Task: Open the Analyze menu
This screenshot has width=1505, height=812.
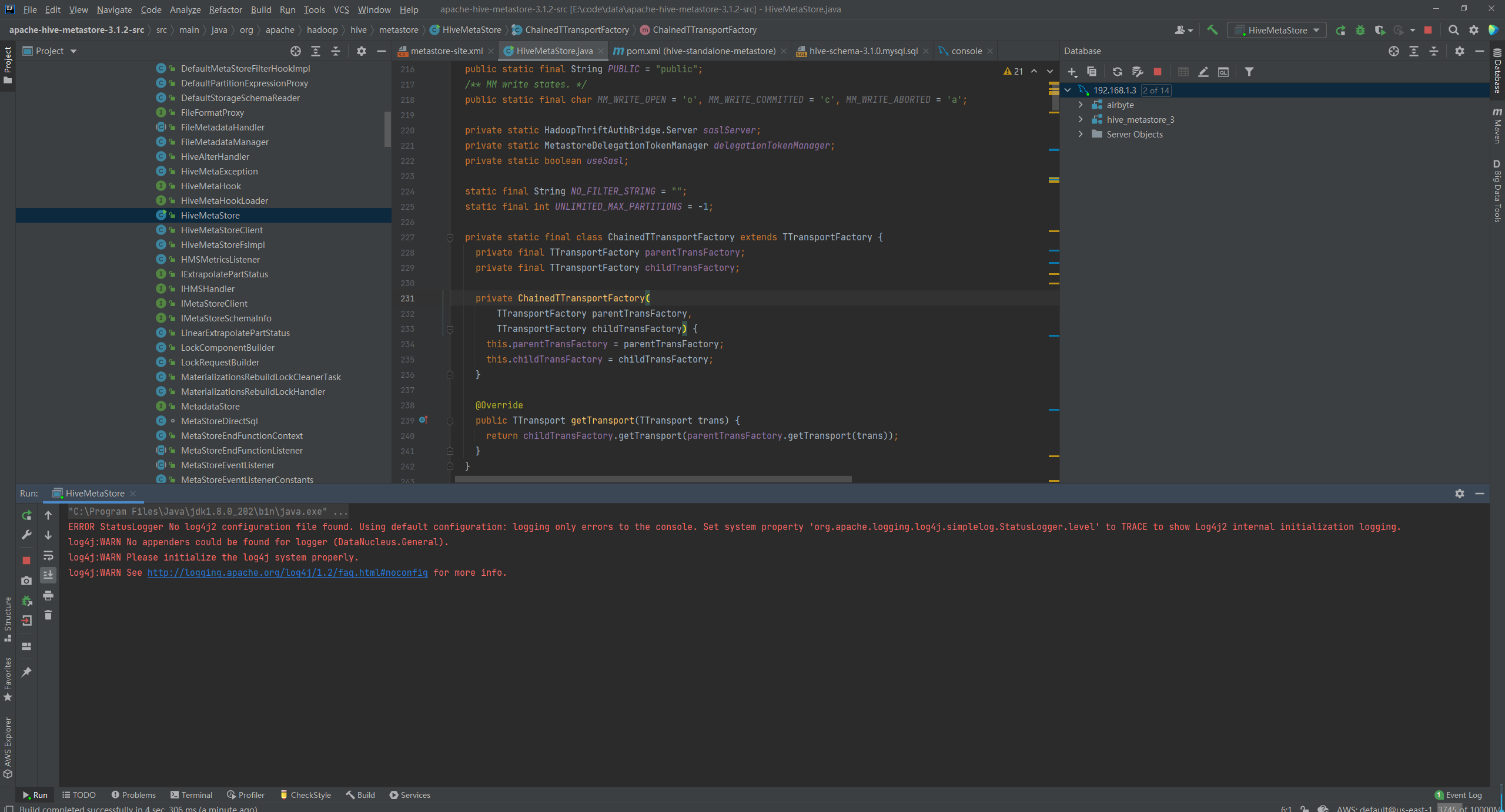Action: point(185,9)
